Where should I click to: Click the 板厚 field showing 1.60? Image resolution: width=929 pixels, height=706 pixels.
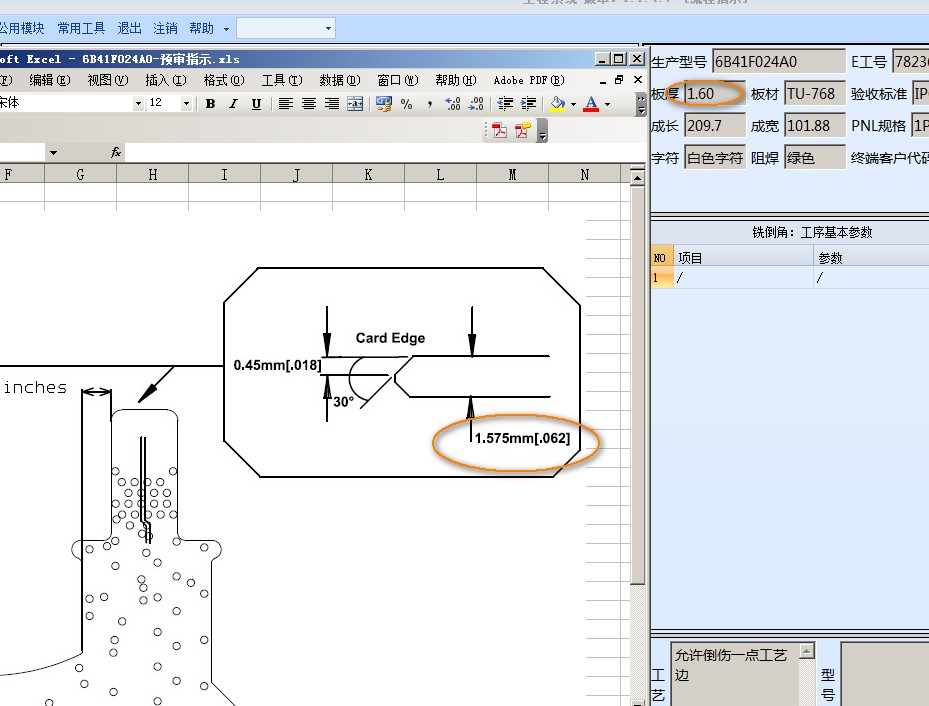click(x=715, y=94)
